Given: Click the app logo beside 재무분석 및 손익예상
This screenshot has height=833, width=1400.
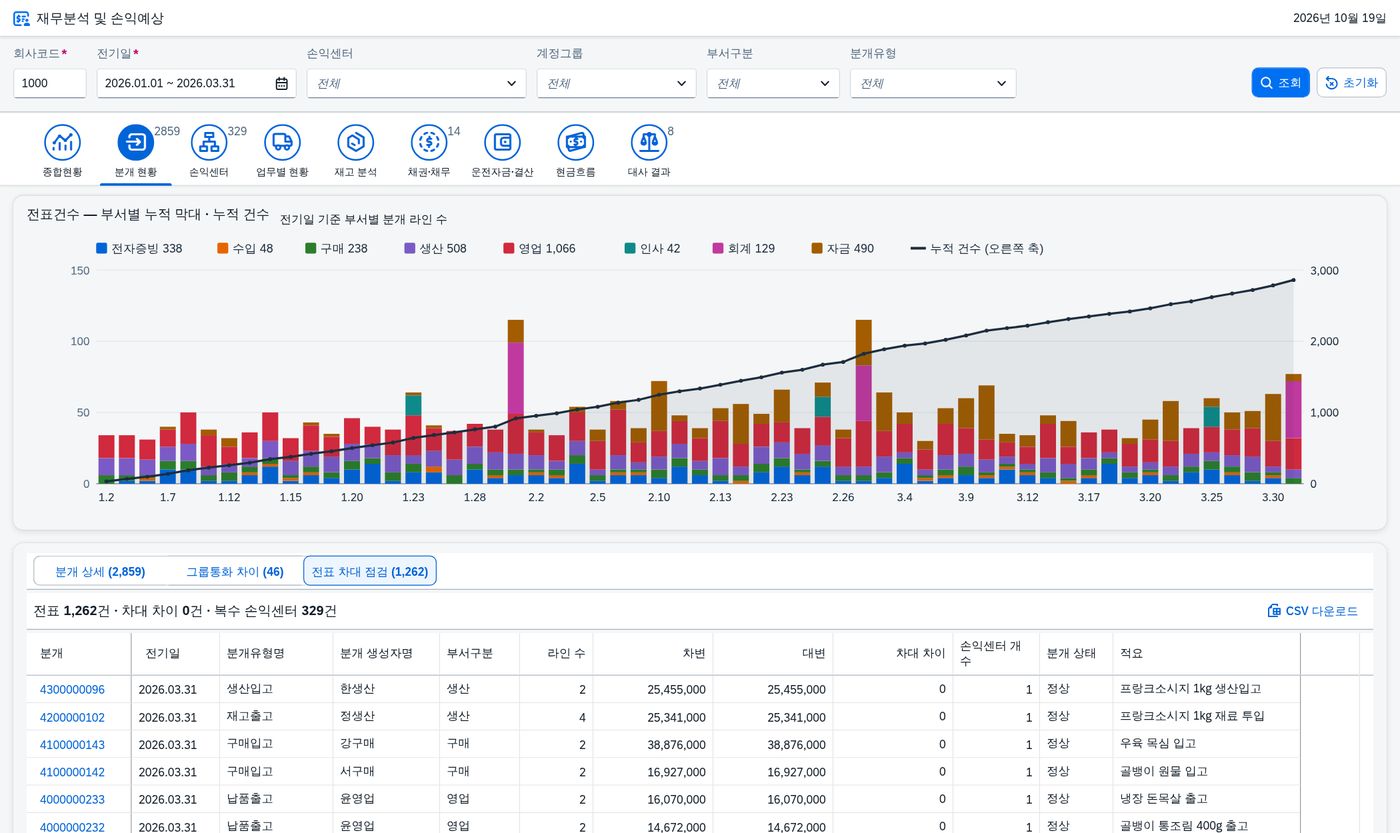Looking at the screenshot, I should coord(21,18).
